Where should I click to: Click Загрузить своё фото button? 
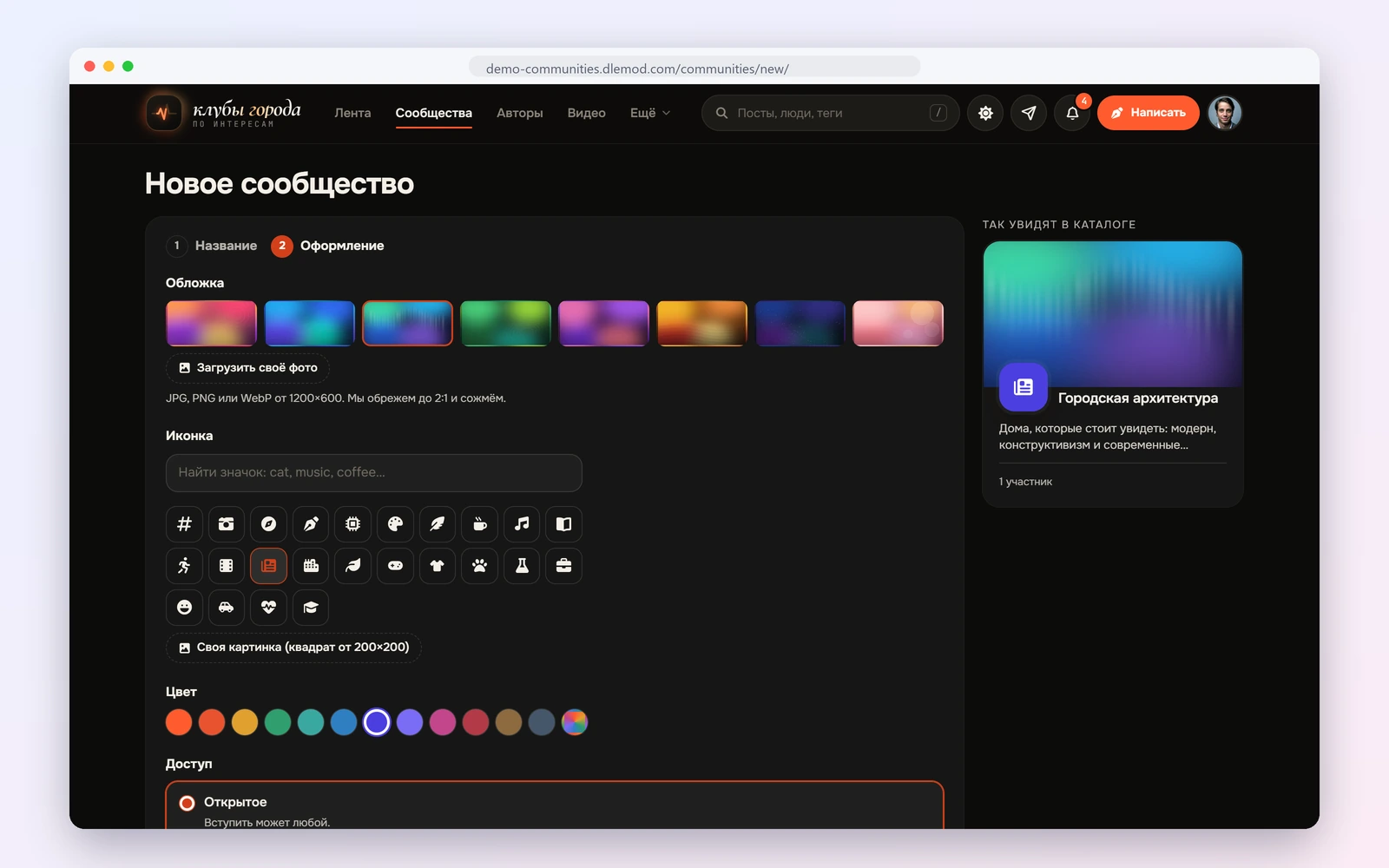click(x=247, y=368)
